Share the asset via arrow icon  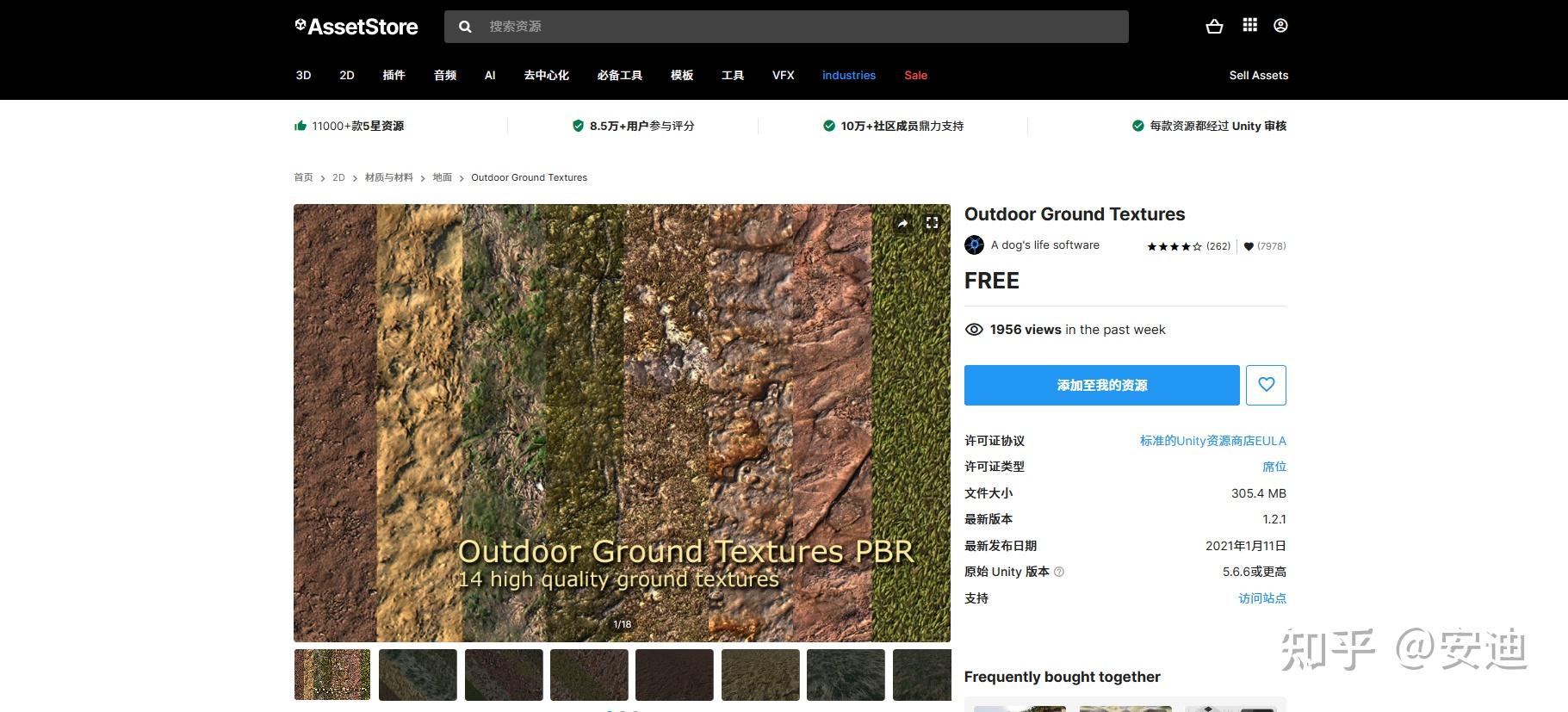point(902,224)
